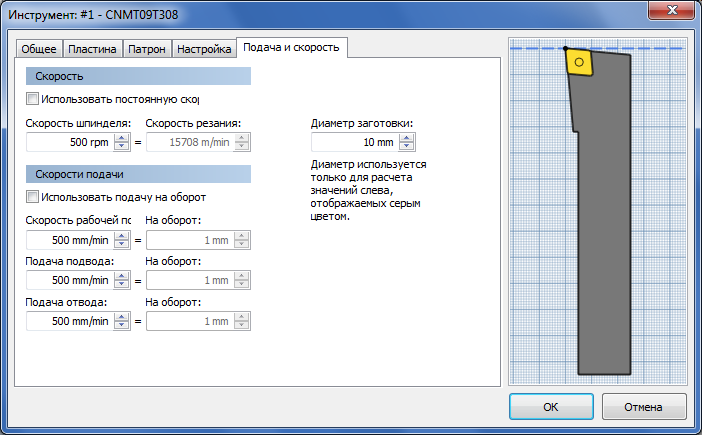Click the Диаметр заготовки label
Screen dimensions: 702x435
pyautogui.click(x=362, y=123)
